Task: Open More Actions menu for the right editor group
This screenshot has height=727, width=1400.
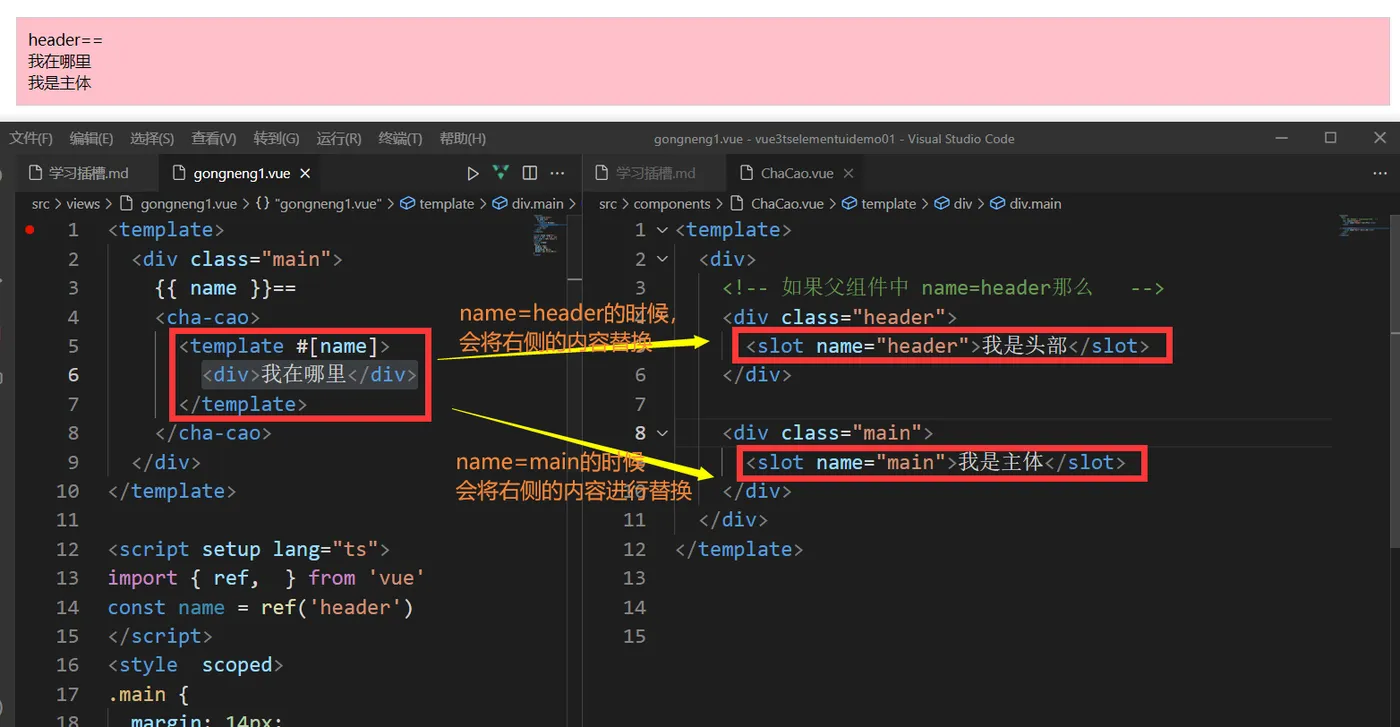Action: tap(1378, 173)
